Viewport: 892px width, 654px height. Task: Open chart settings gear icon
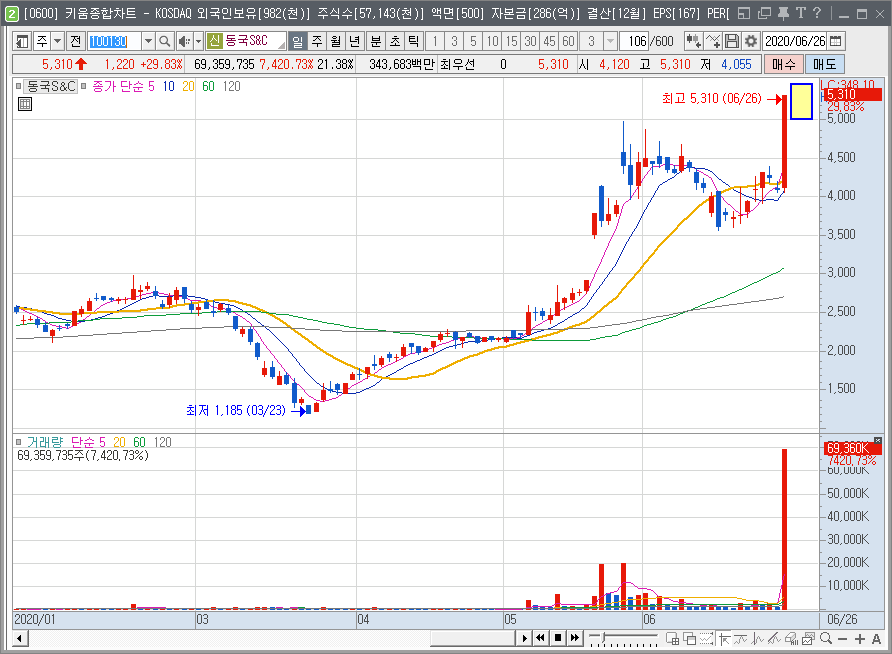pyautogui.click(x=751, y=41)
